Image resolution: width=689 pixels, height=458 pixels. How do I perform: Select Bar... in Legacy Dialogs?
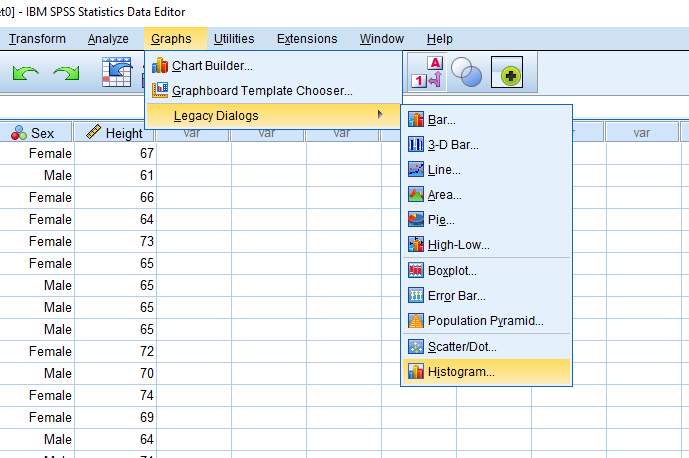[486, 120]
